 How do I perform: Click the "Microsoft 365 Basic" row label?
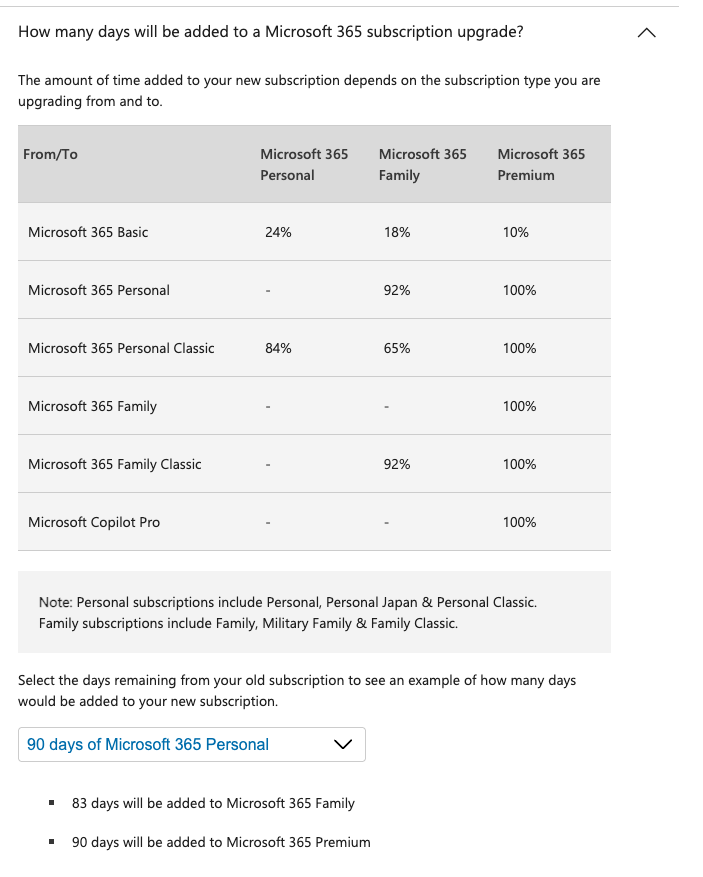coord(88,232)
